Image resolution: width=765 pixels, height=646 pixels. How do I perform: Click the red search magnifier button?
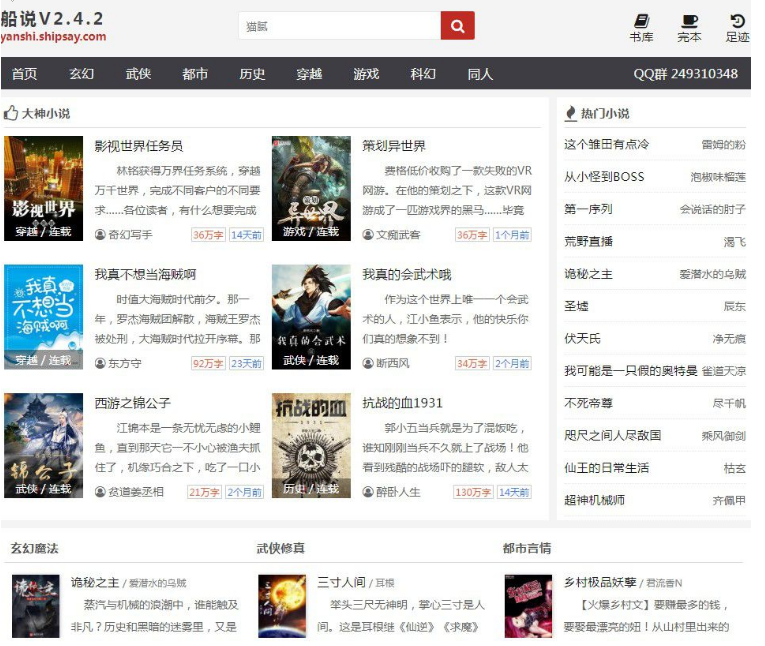tap(457, 26)
